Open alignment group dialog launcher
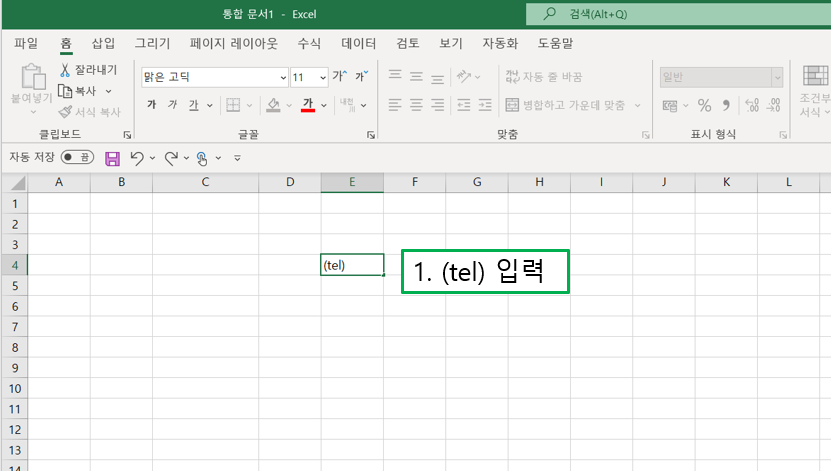 [x=646, y=135]
